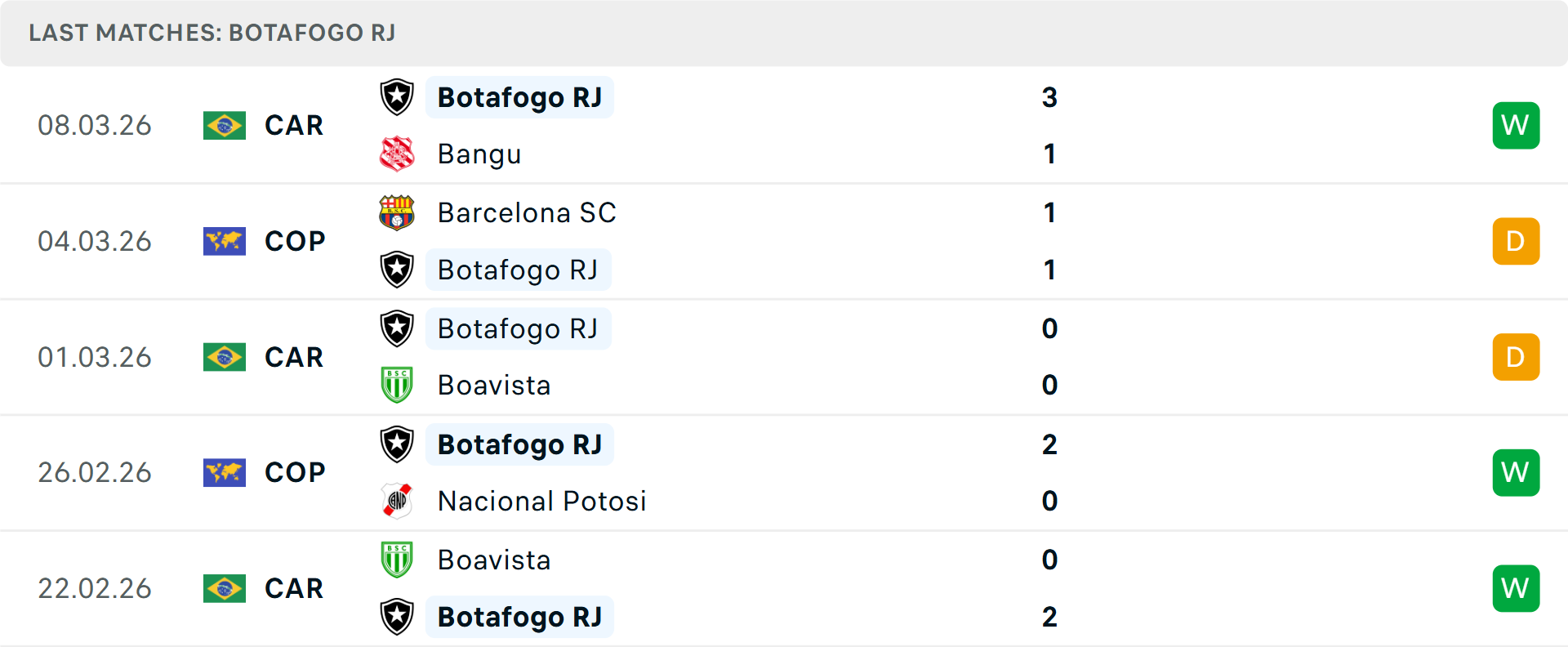Viewport: 1568px width, 647px height.
Task: Click Botafogo crest in 08.03.26 match
Action: (397, 97)
